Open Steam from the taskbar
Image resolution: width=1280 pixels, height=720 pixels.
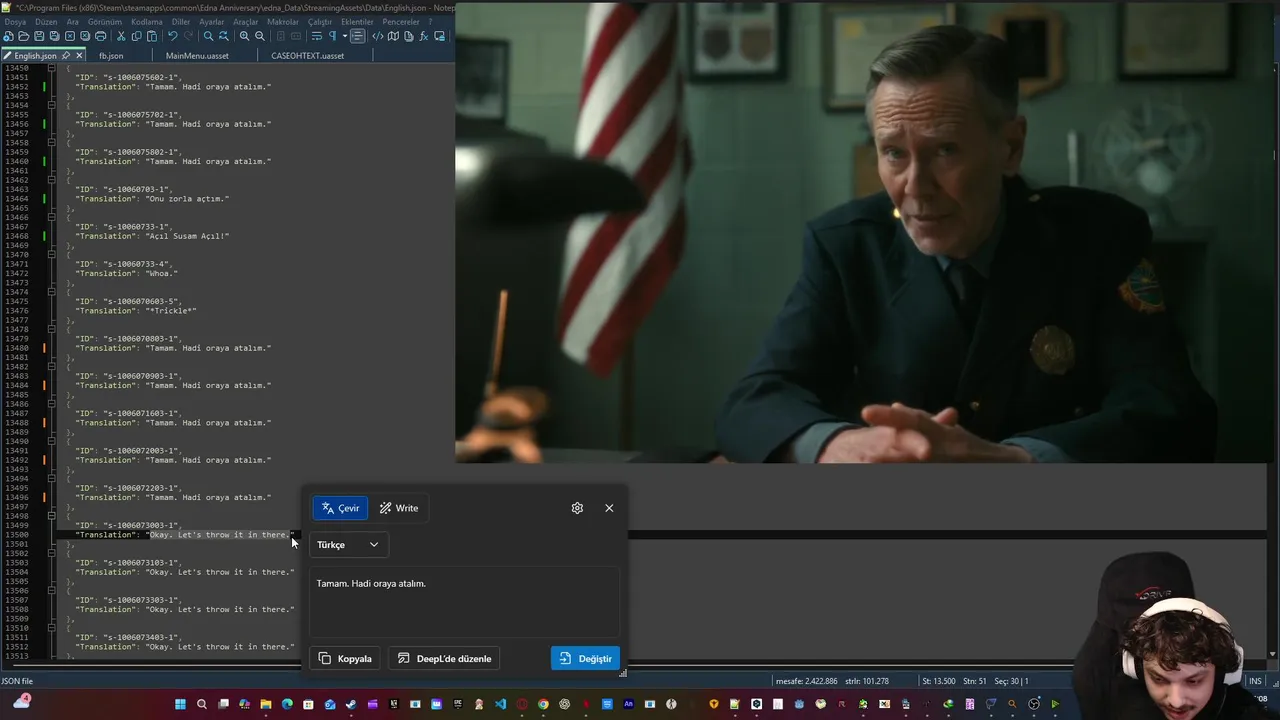pyautogui.click(x=351, y=704)
